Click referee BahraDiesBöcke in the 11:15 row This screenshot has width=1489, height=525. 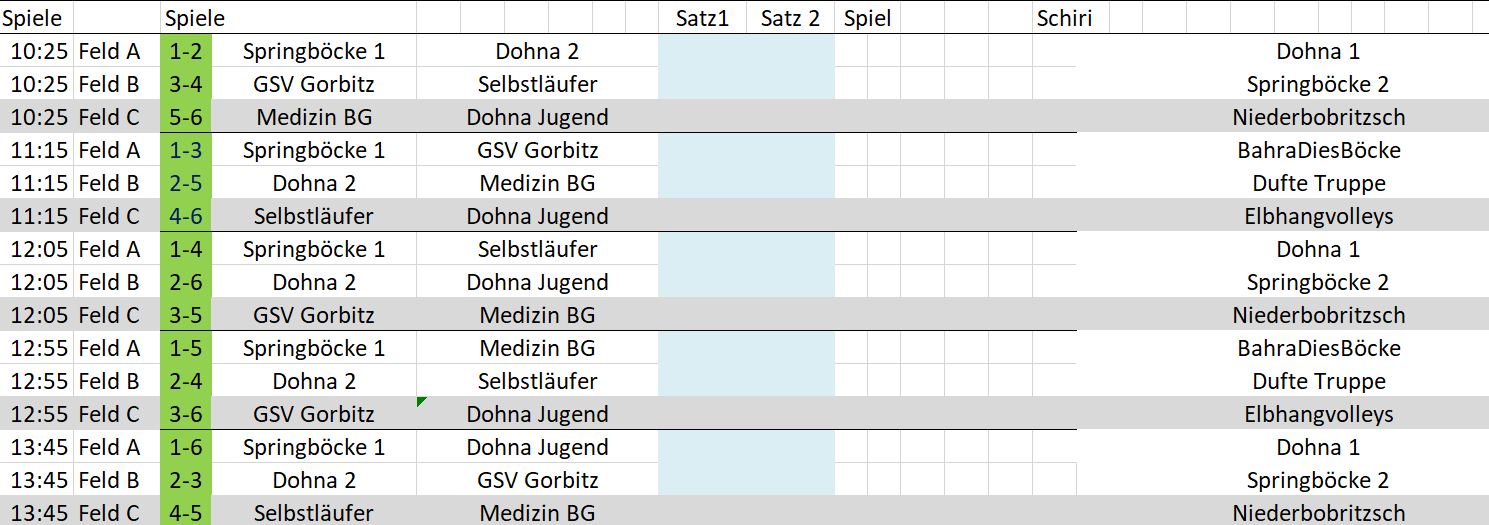click(1318, 150)
